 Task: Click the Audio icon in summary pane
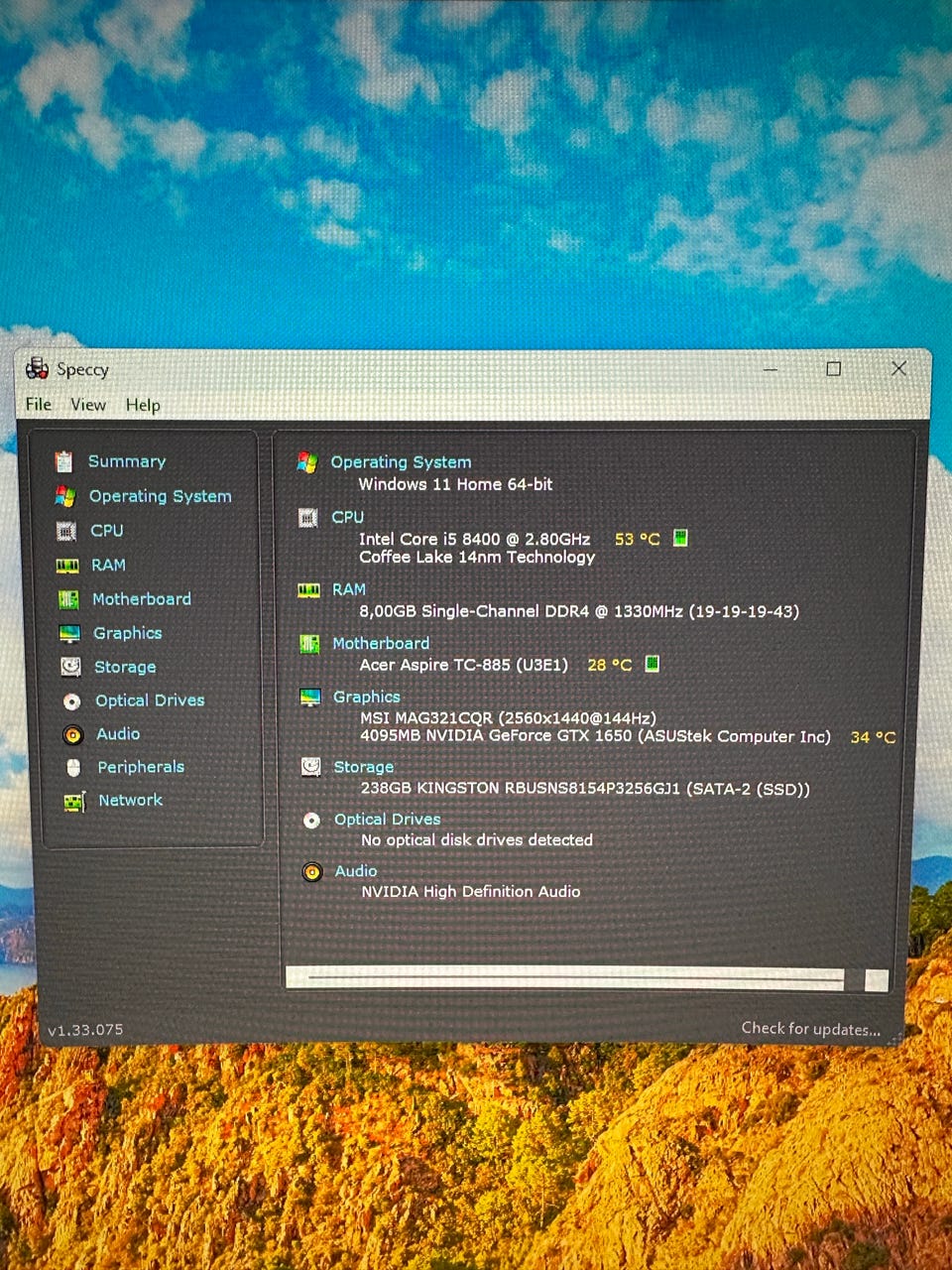312,872
